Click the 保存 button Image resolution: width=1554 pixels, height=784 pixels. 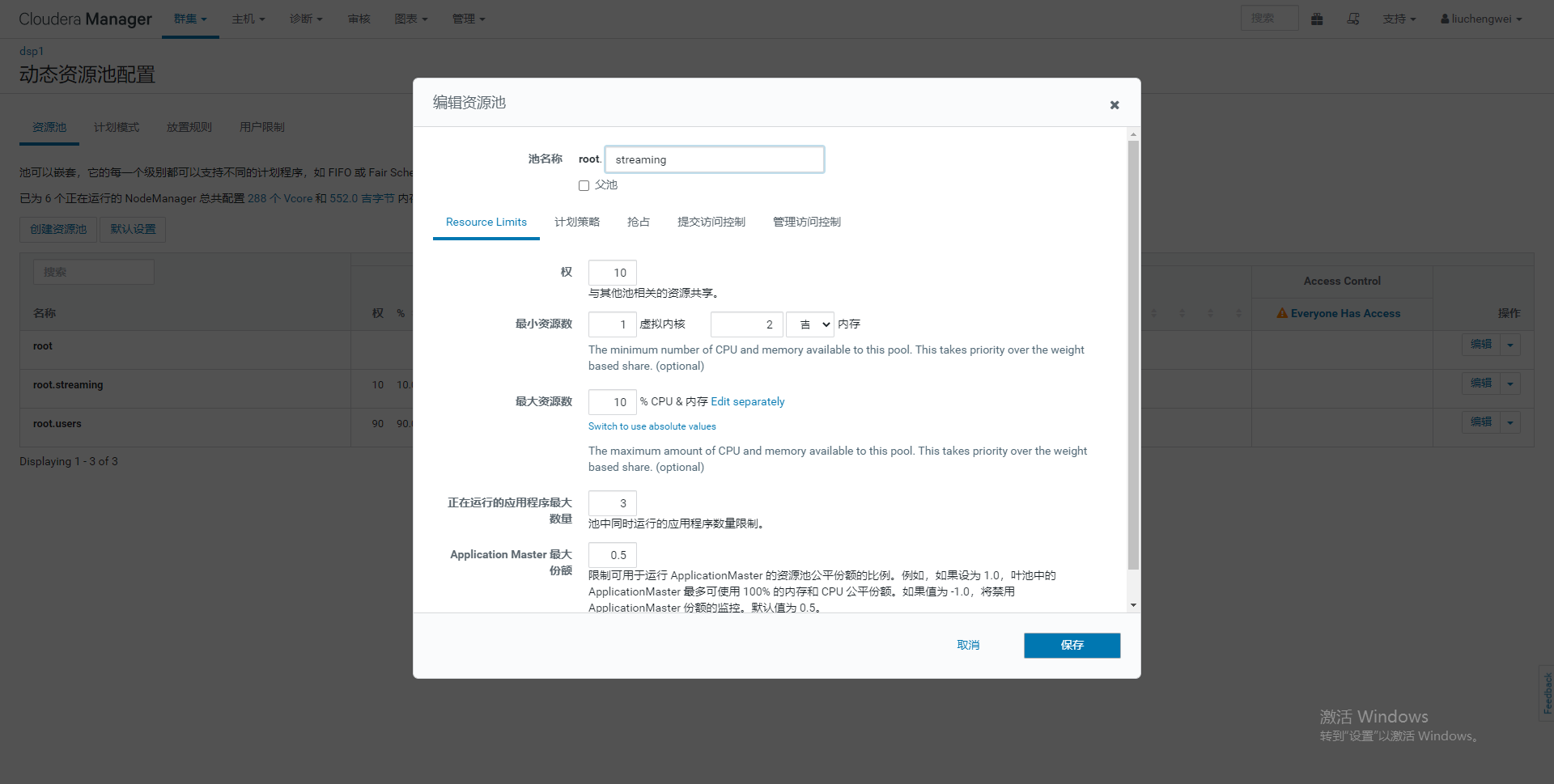point(1072,645)
